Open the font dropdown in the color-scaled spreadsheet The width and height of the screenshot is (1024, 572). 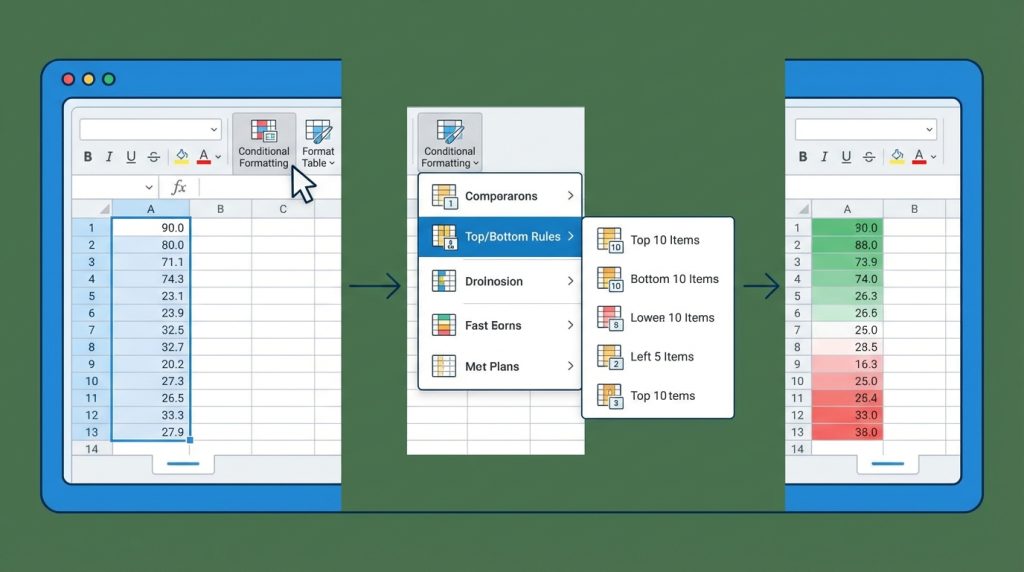[930, 130]
